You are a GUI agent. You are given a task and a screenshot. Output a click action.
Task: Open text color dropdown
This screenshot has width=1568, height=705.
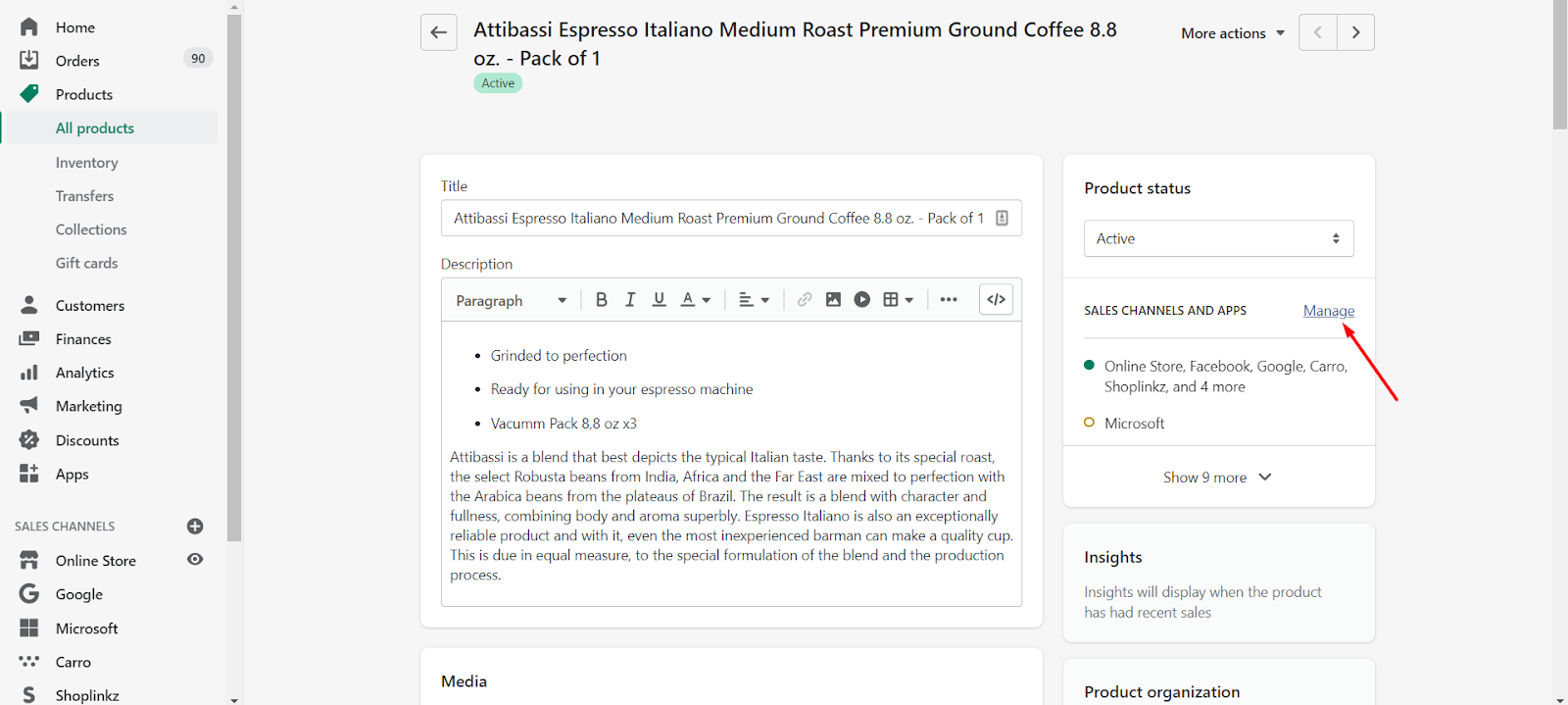696,300
